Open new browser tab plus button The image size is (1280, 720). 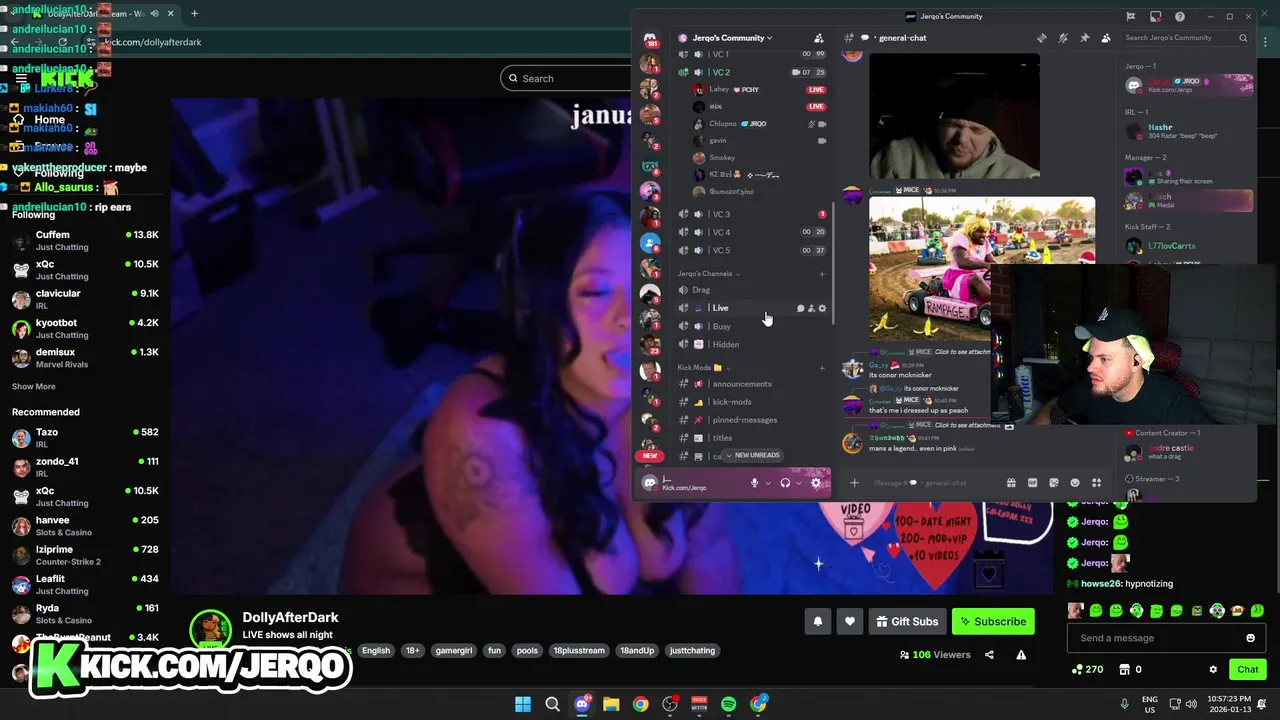[194, 14]
